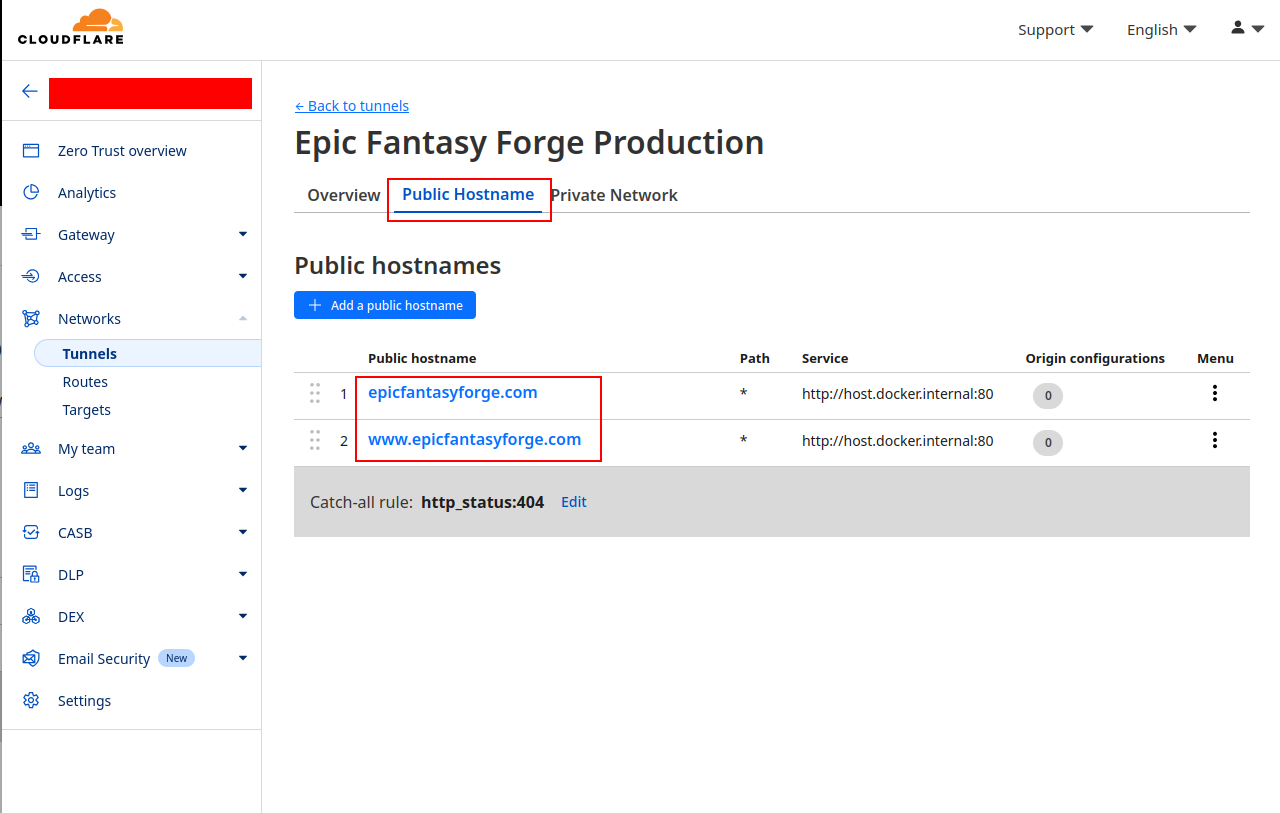Open the three-dot menu for www.epicfantasyforge.com row

[1215, 440]
